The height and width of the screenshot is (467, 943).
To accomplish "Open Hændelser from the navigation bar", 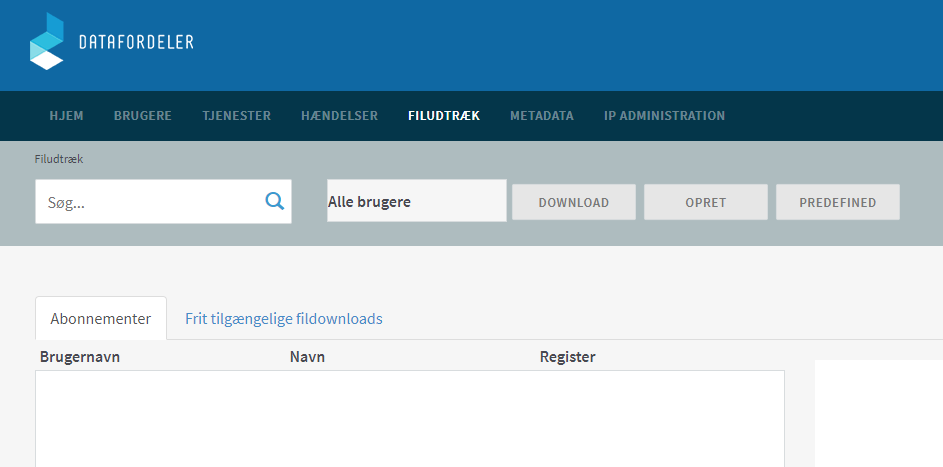I will click(339, 116).
